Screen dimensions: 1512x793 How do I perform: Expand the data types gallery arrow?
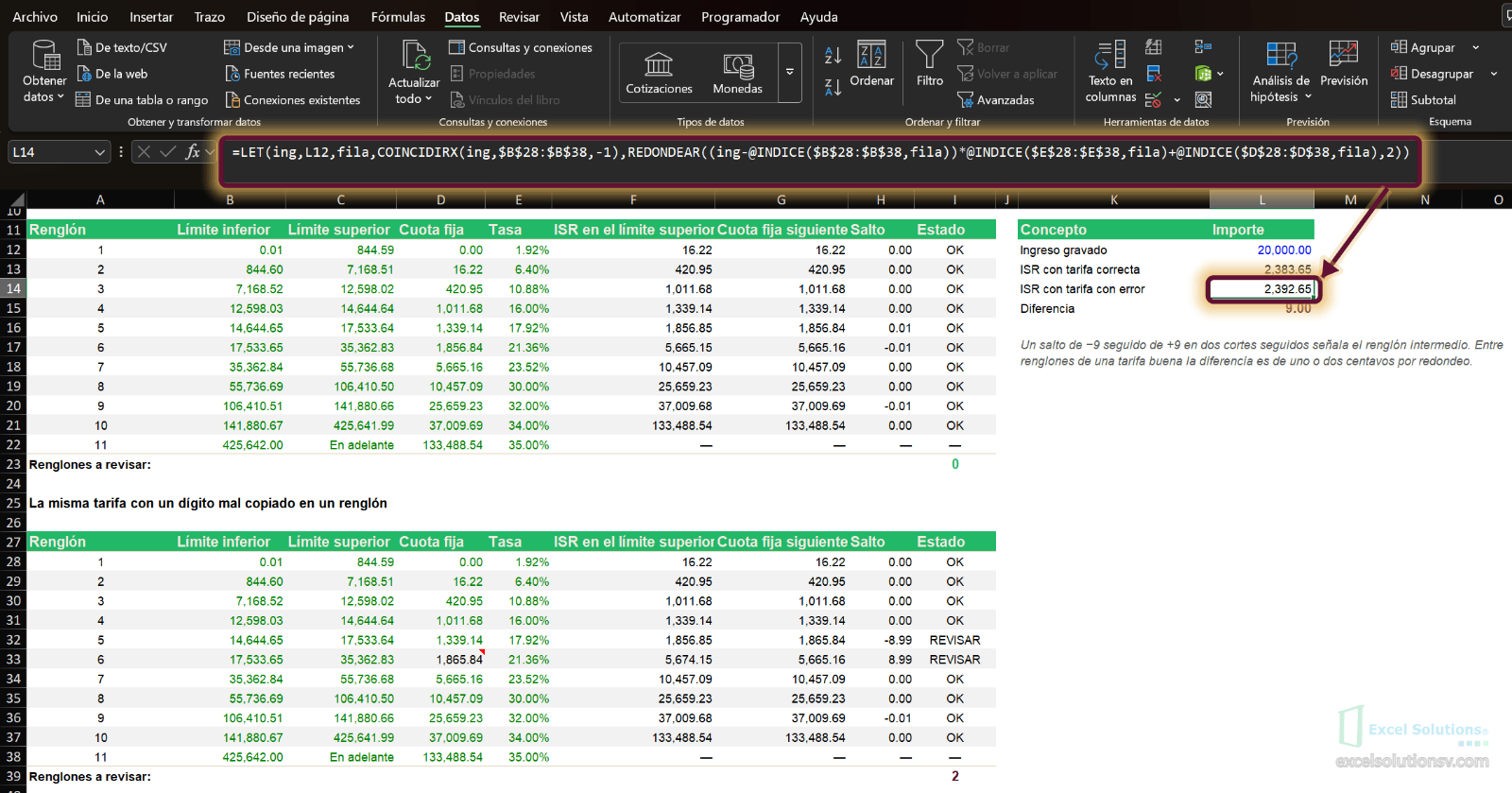point(790,72)
